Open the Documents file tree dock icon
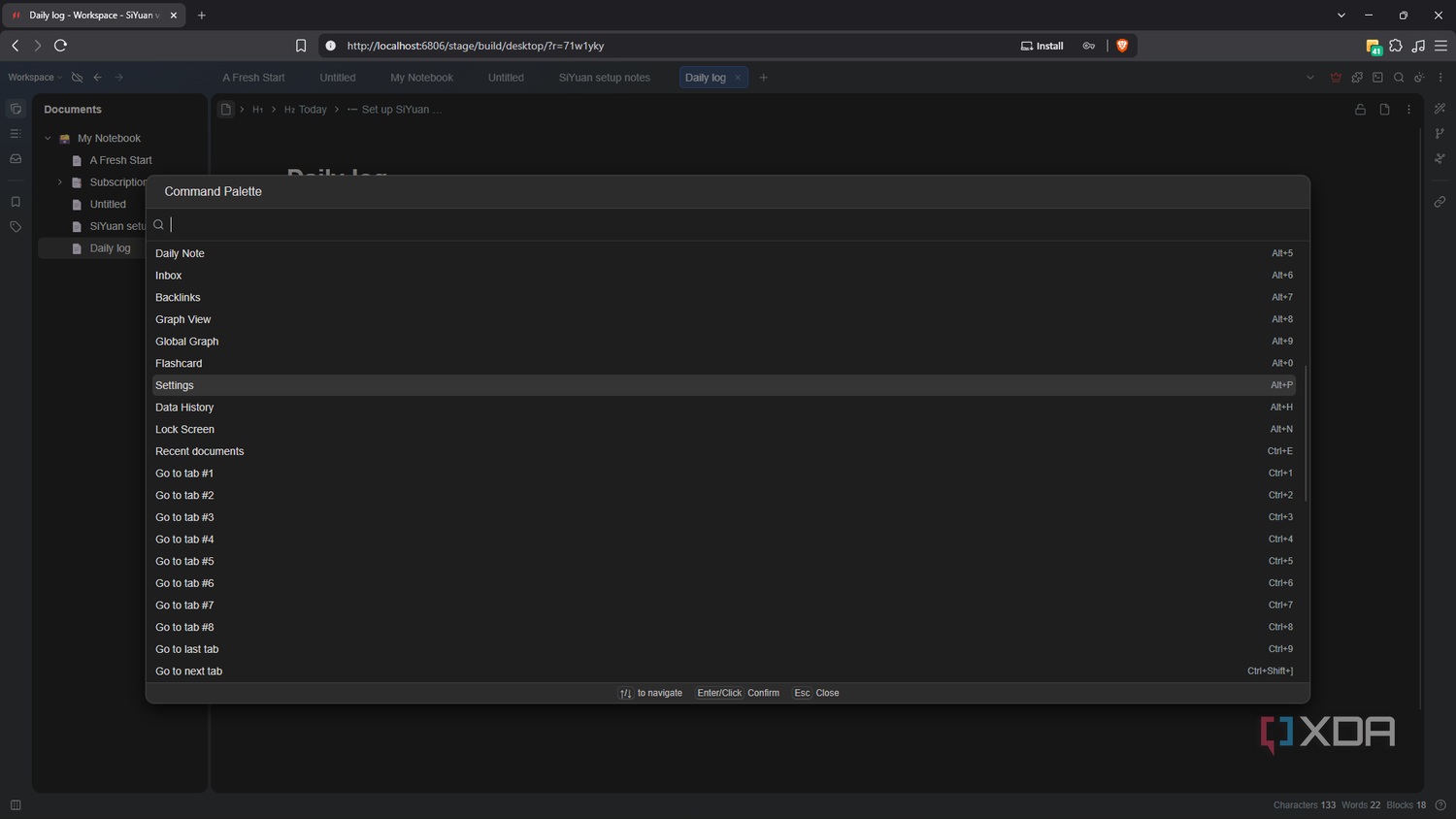The width and height of the screenshot is (1456, 819). click(x=16, y=109)
